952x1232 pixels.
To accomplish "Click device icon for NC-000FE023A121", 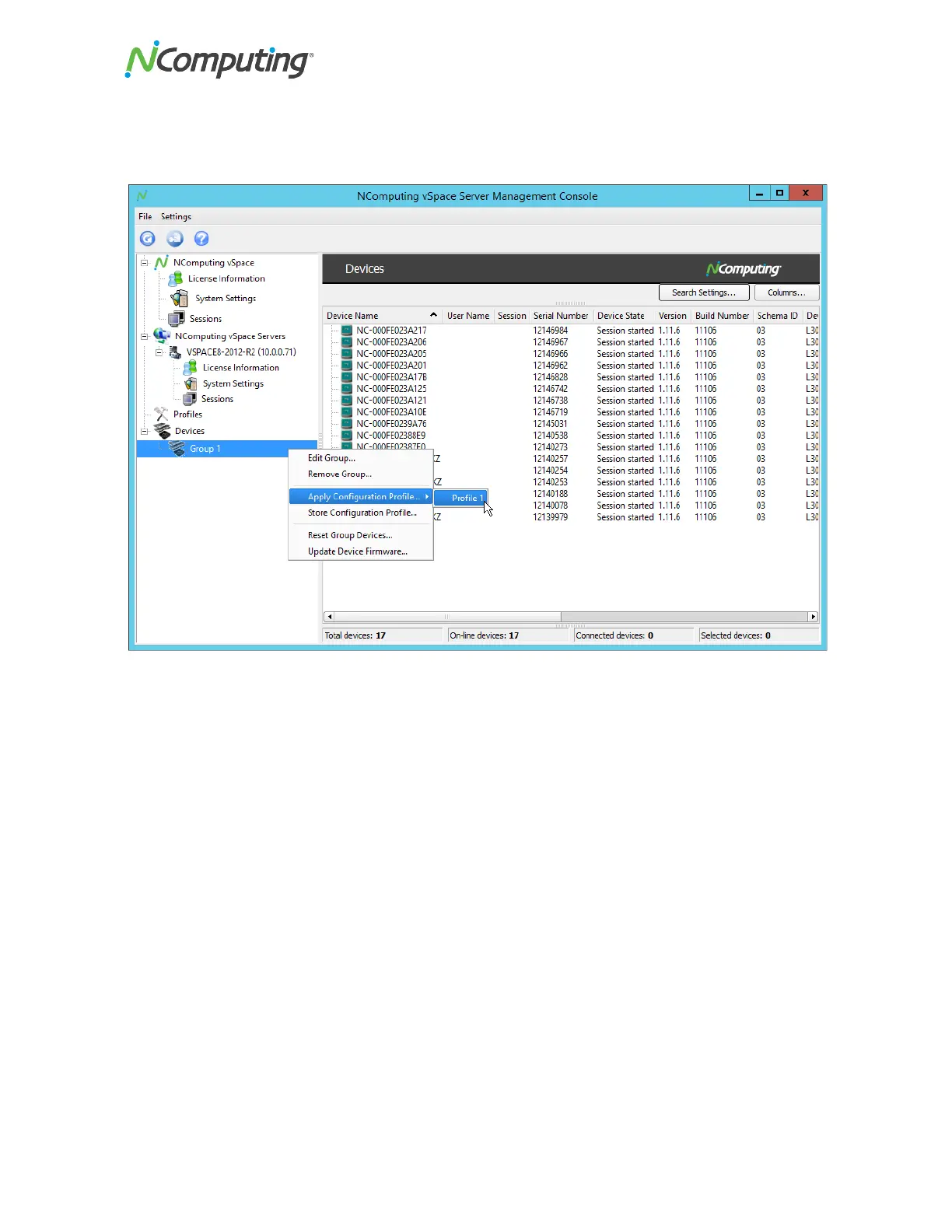I will pyautogui.click(x=347, y=401).
